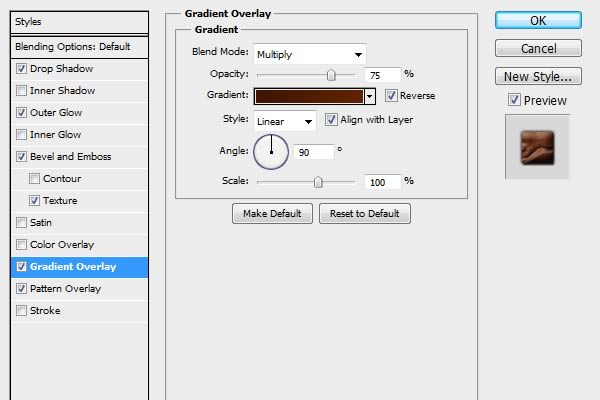Click the OK button
Viewport: 600px width, 400px height.
click(538, 20)
